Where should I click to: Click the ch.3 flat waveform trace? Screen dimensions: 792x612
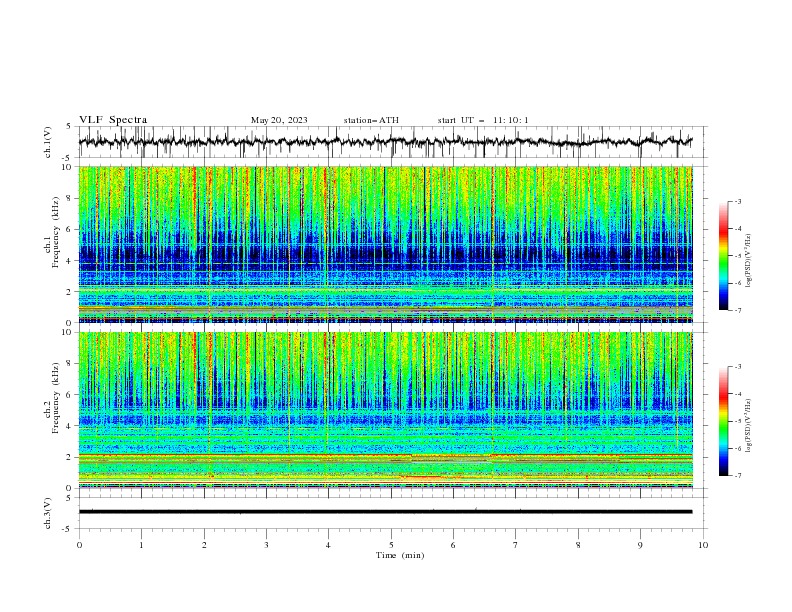click(385, 512)
